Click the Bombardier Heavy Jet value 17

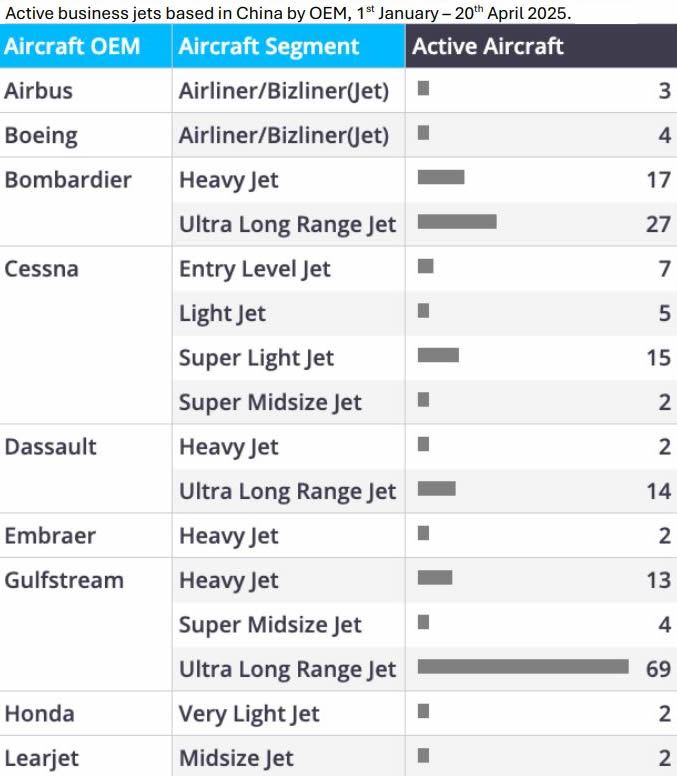click(658, 180)
